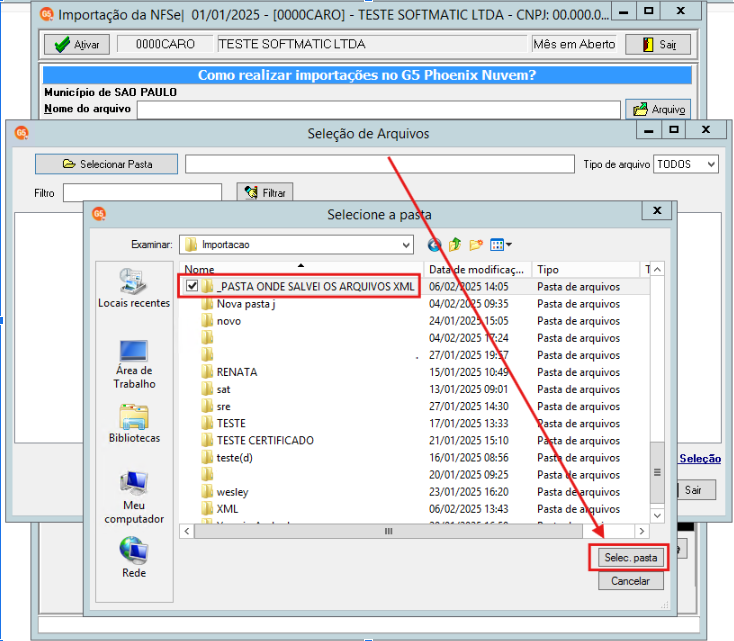The height and width of the screenshot is (641, 734).
Task: Click Selec. pasta button
Action: tap(631, 558)
